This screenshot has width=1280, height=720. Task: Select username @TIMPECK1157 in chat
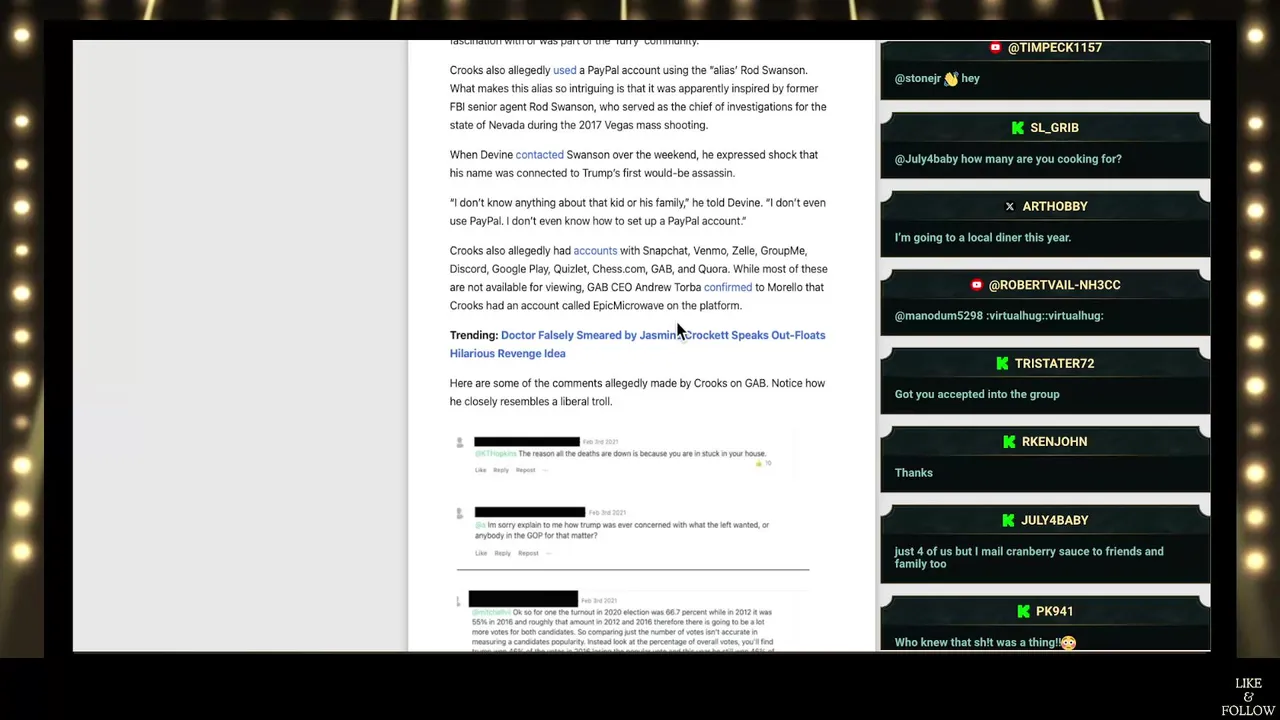coord(1054,48)
